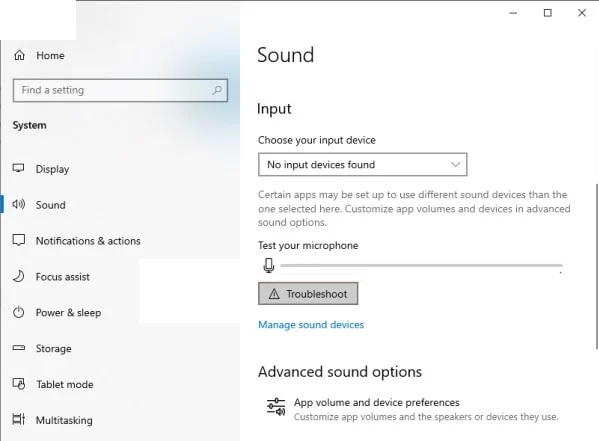Click the microphone icon under Test your microphone
This screenshot has width=599, height=441.
tap(269, 265)
